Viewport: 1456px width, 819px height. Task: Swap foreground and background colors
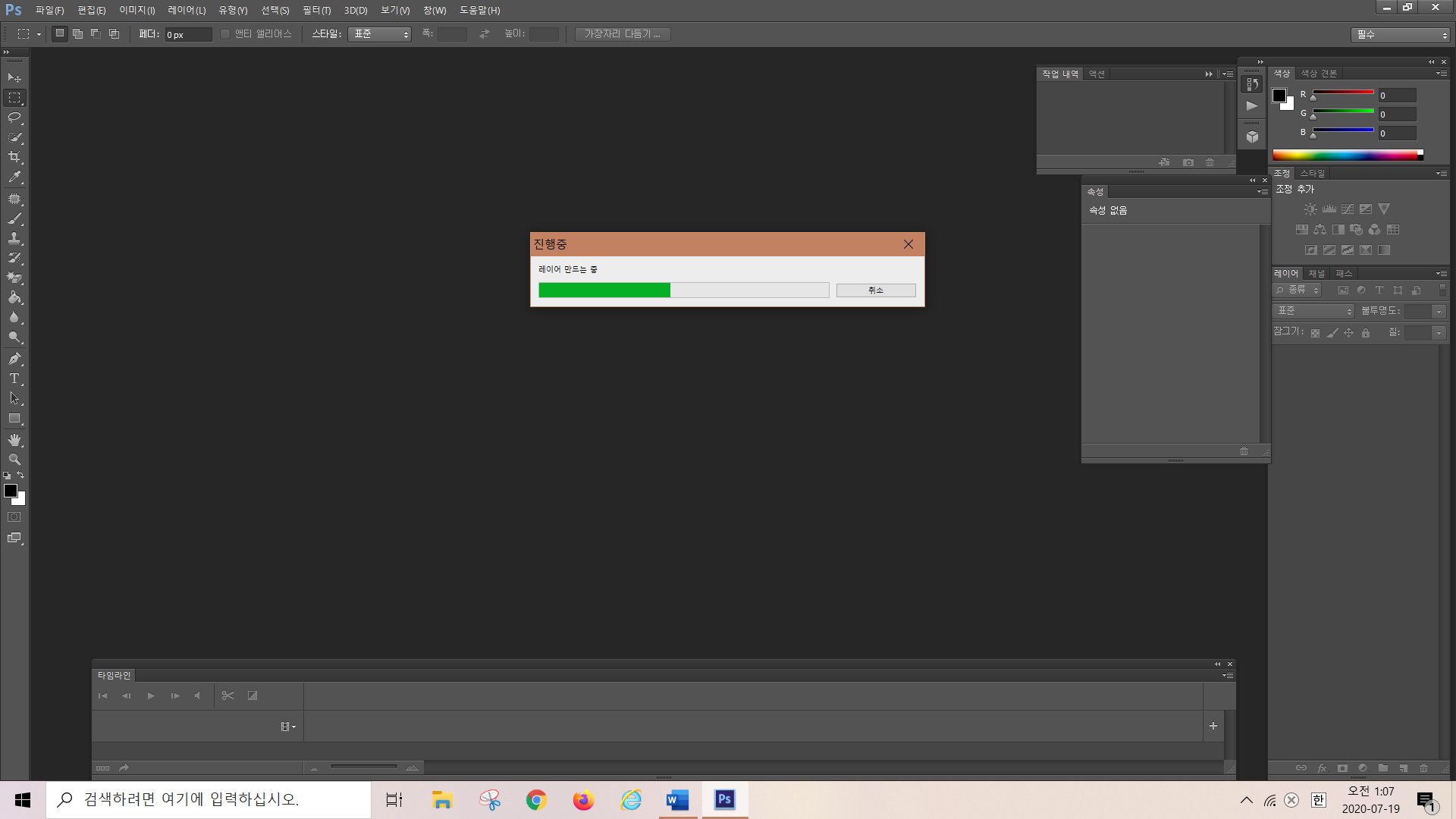tap(20, 475)
